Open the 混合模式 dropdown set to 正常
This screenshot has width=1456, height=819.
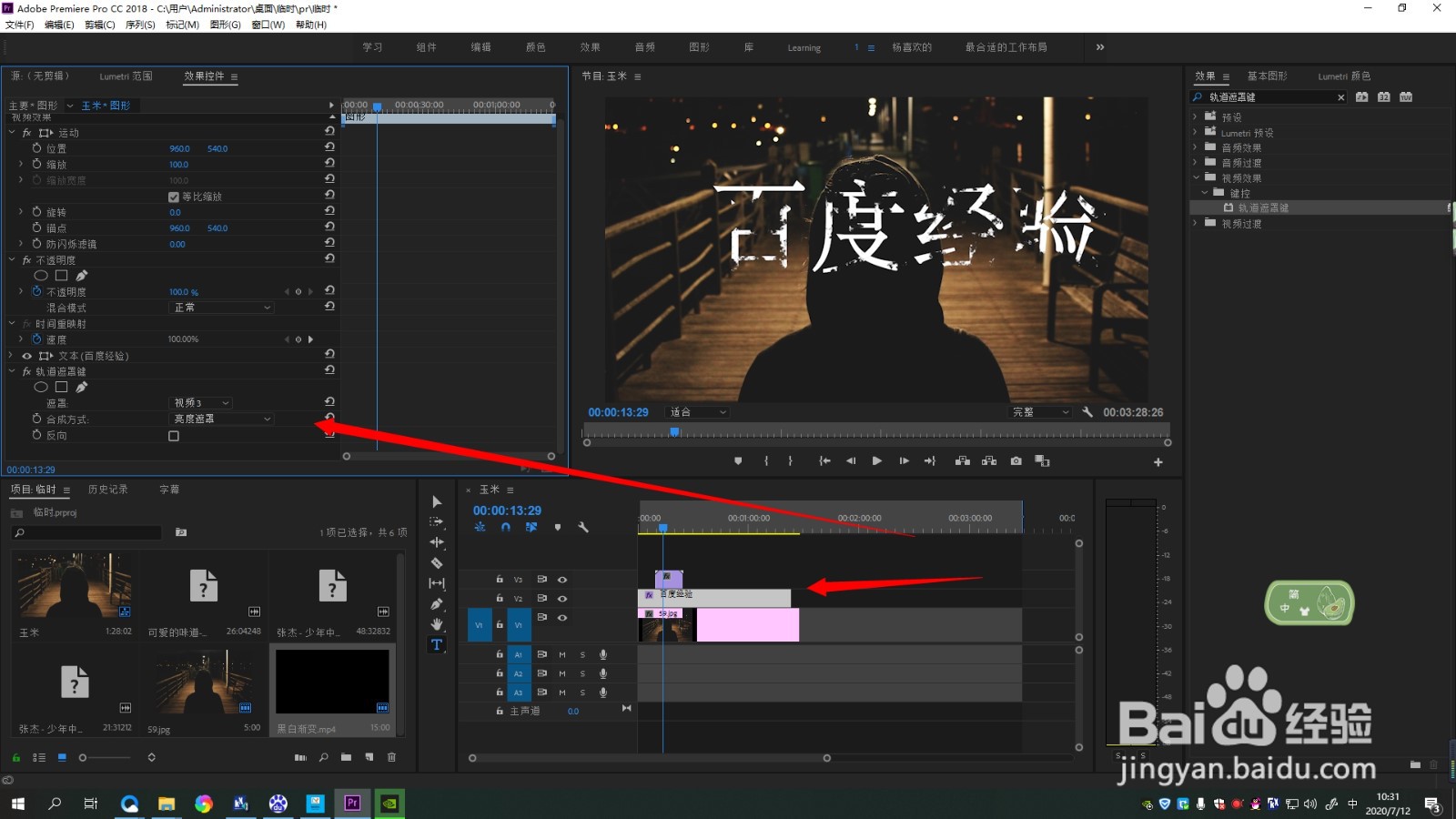[x=221, y=308]
